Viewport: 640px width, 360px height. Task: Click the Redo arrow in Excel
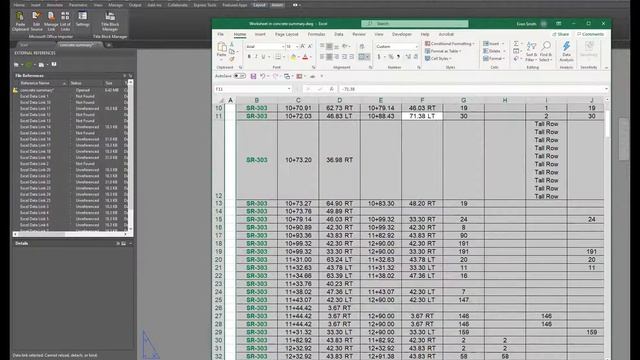[x=275, y=76]
